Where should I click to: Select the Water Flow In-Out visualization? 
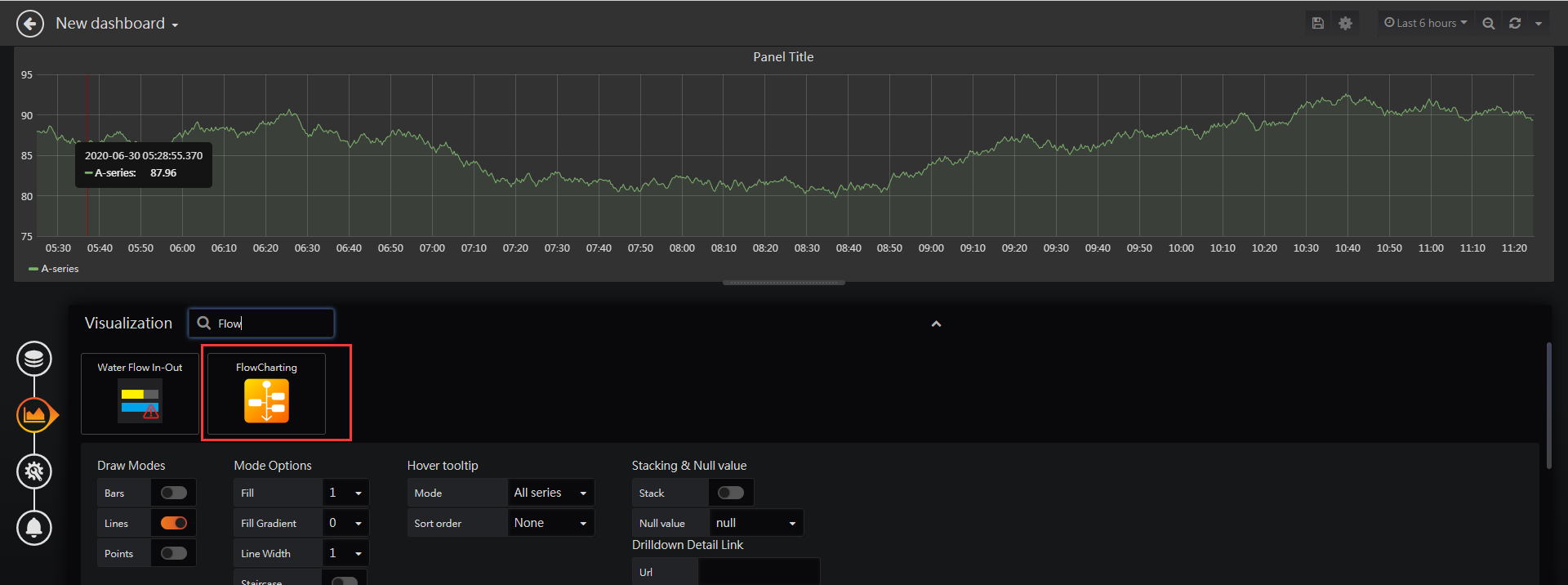(140, 393)
